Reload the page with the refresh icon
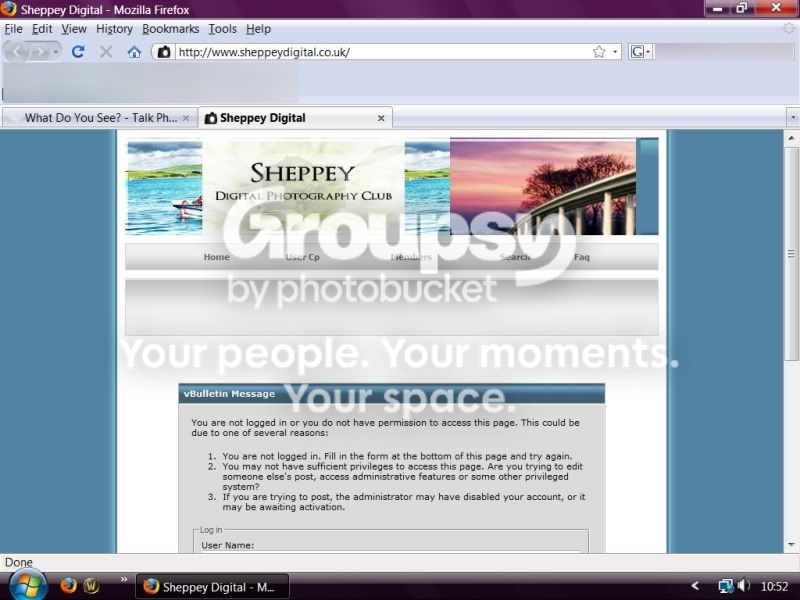This screenshot has height=600, width=800. [x=78, y=52]
